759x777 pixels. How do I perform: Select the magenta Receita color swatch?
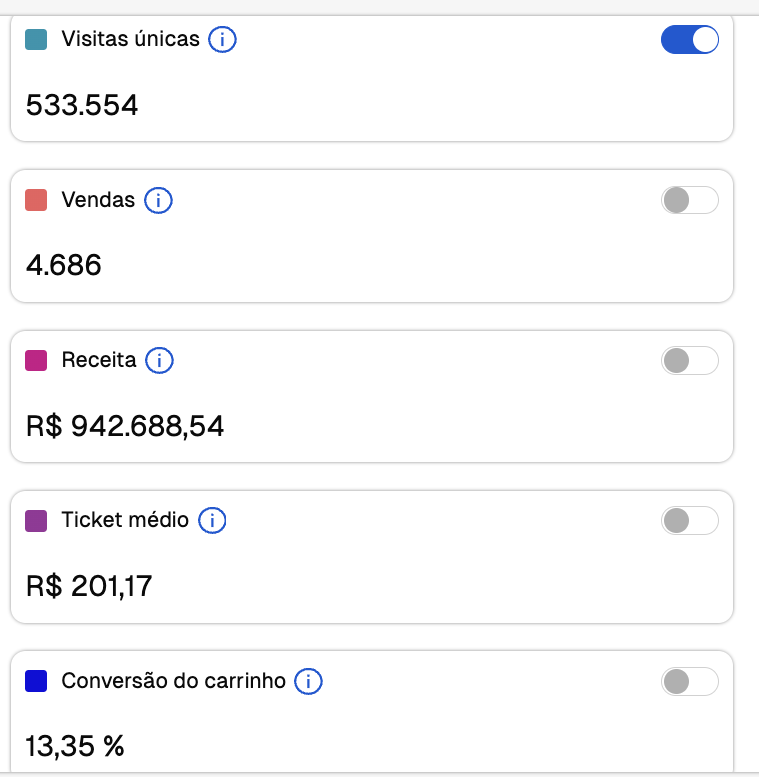click(x=36, y=360)
